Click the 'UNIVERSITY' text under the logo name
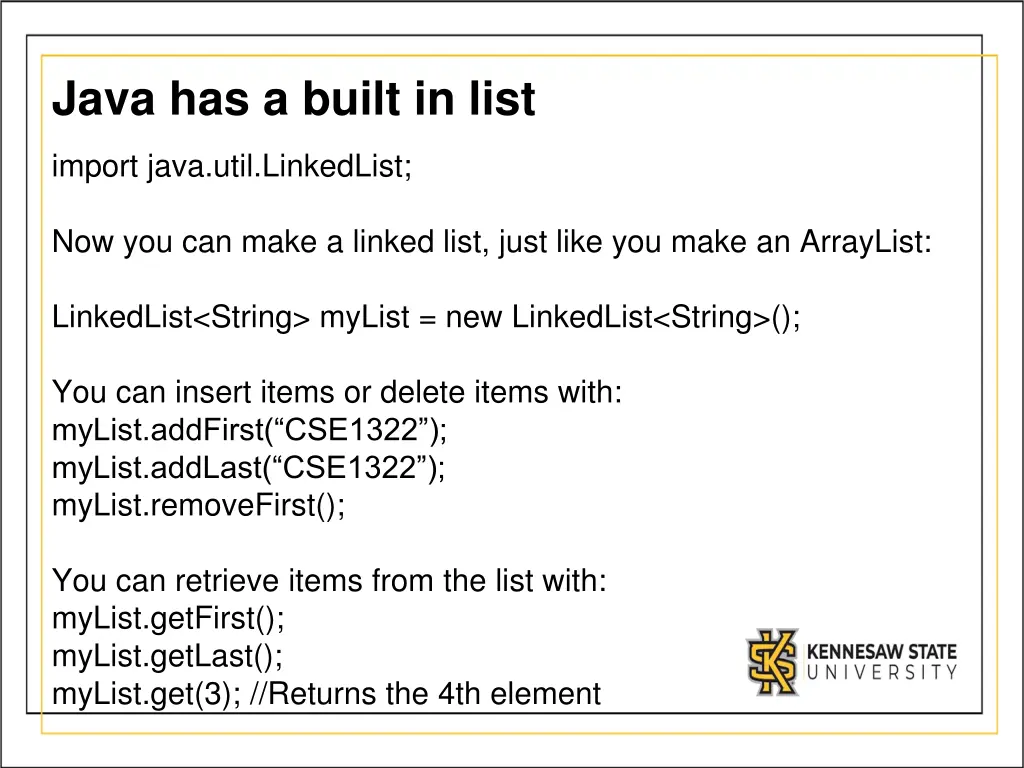Image resolution: width=1024 pixels, height=768 pixels. [x=881, y=673]
